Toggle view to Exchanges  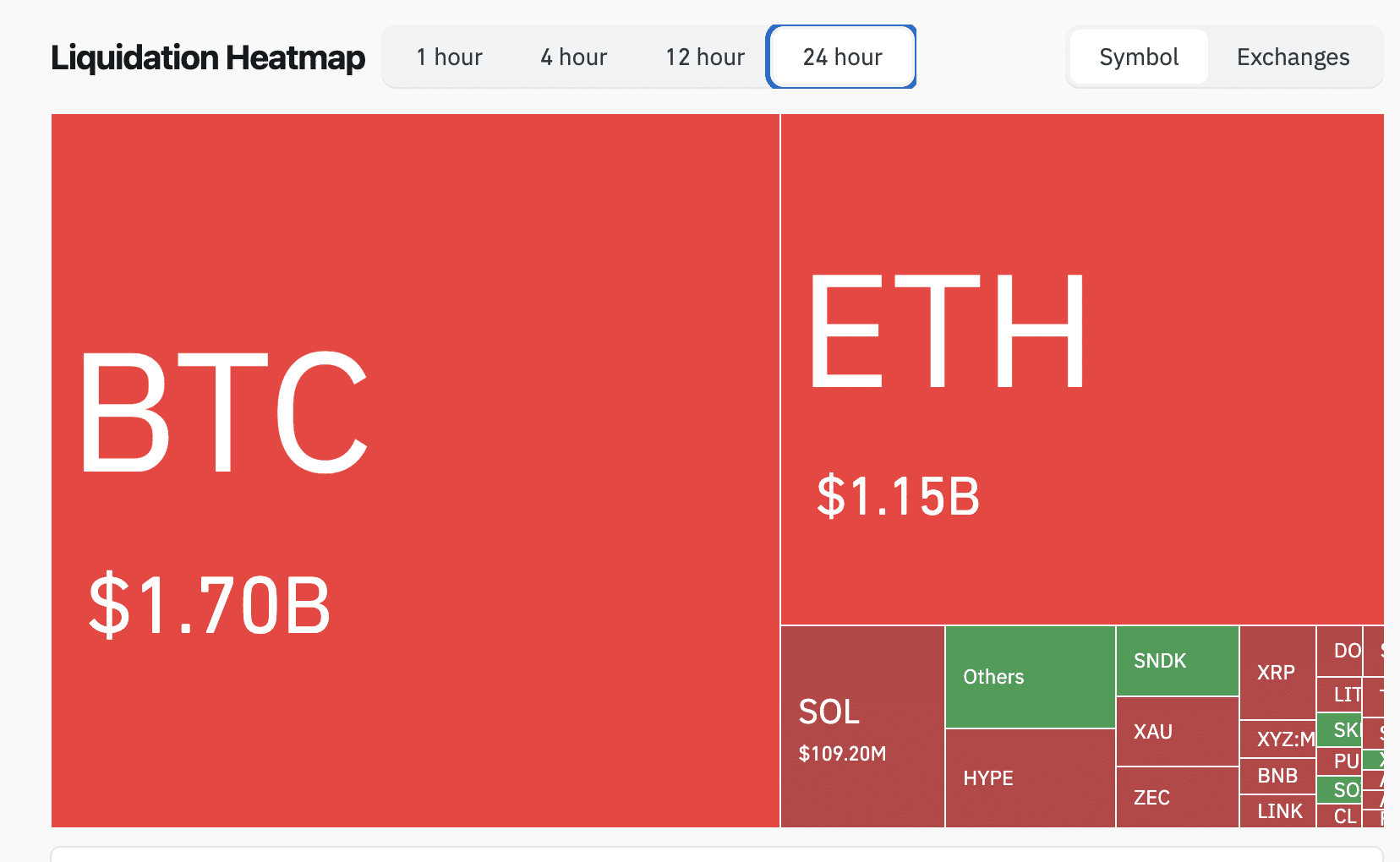1293,57
